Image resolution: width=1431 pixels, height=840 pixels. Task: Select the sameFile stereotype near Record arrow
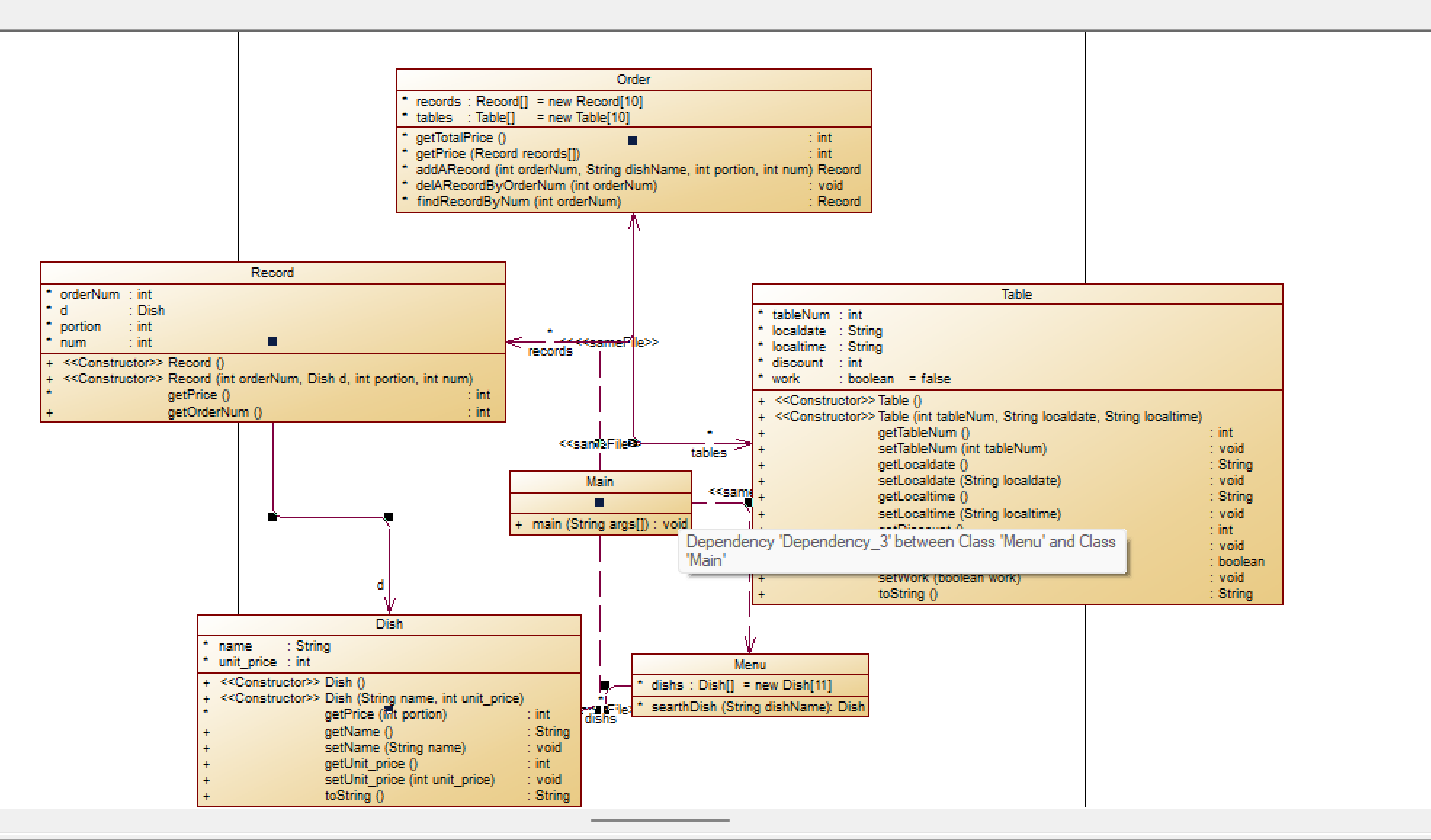click(617, 342)
